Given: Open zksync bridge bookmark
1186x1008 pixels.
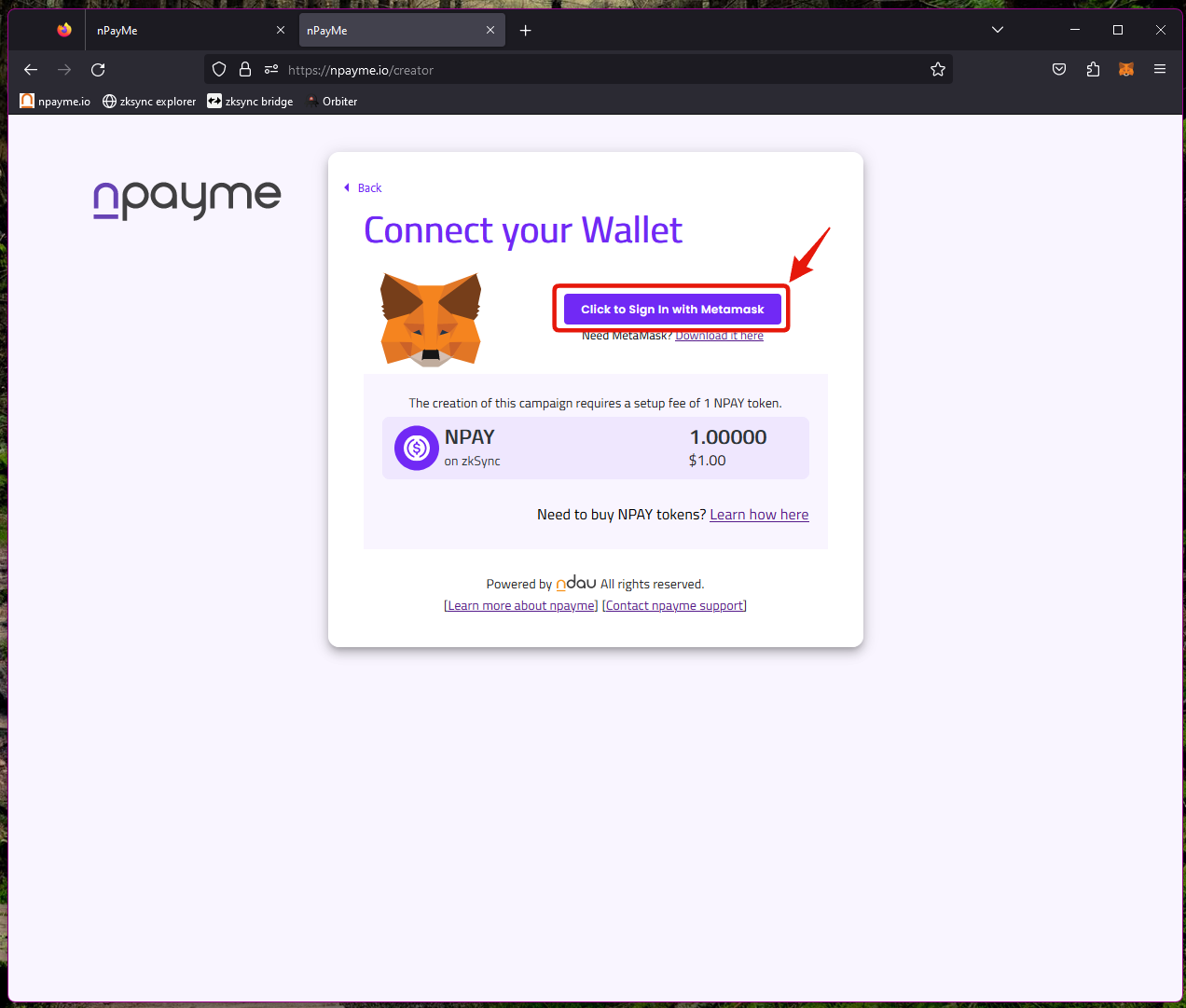Looking at the screenshot, I should (x=250, y=102).
